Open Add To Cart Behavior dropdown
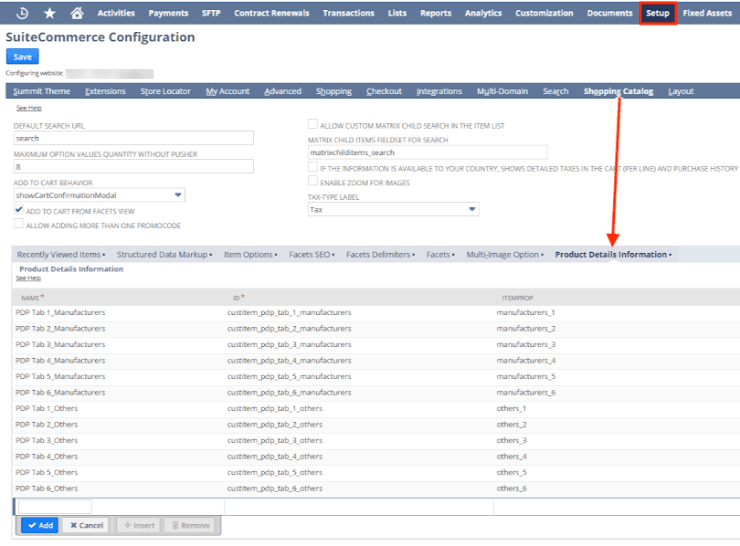Image resolution: width=740 pixels, height=546 pixels. [x=99, y=195]
